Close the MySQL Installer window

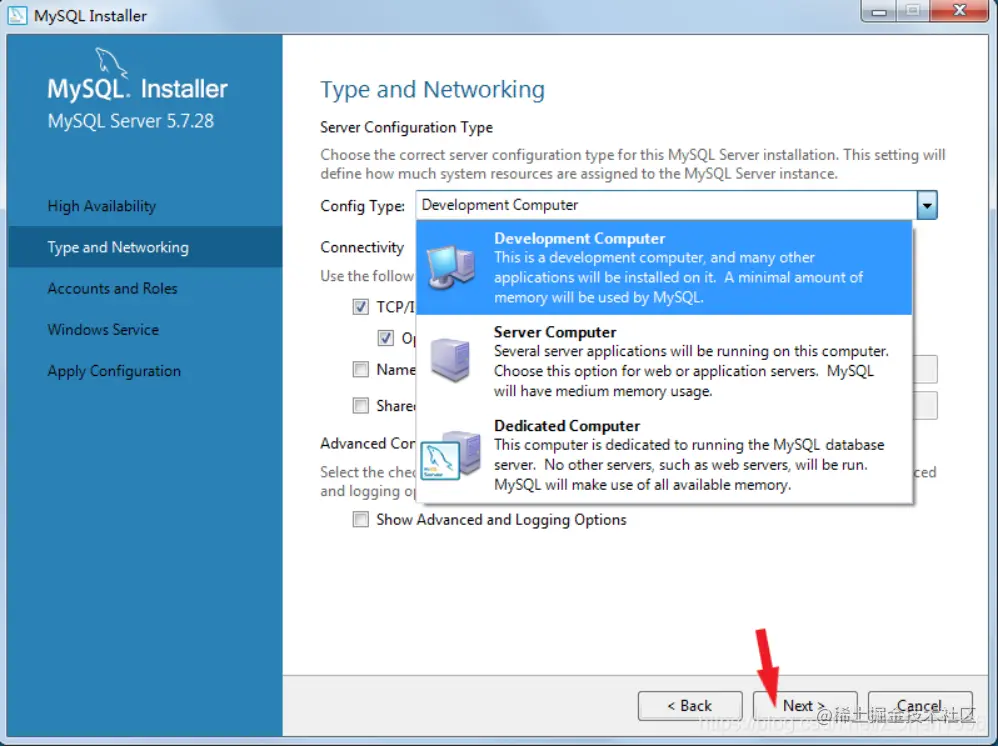pyautogui.click(x=960, y=11)
